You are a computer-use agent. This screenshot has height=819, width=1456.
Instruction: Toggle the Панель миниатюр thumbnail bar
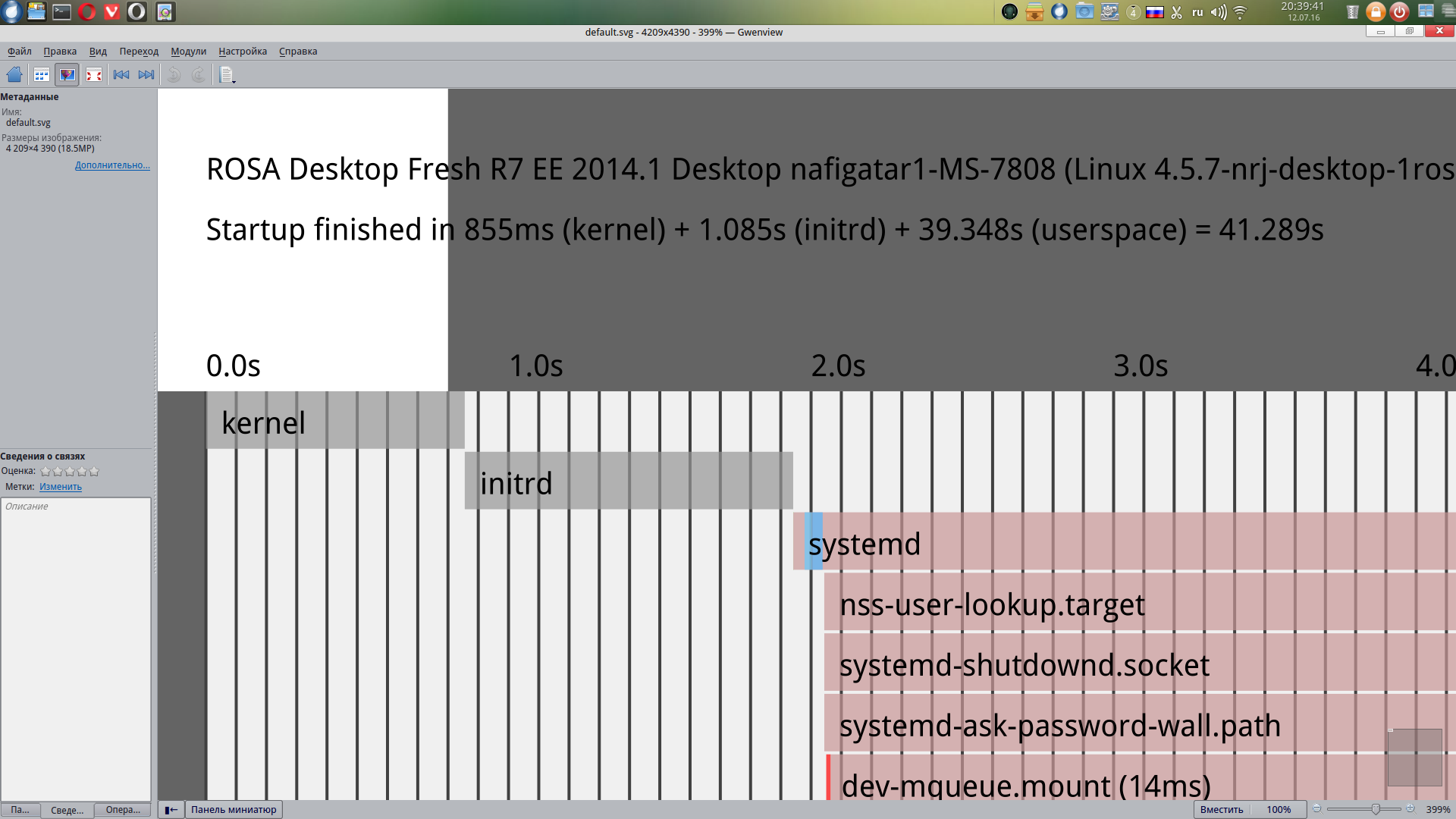pos(234,810)
